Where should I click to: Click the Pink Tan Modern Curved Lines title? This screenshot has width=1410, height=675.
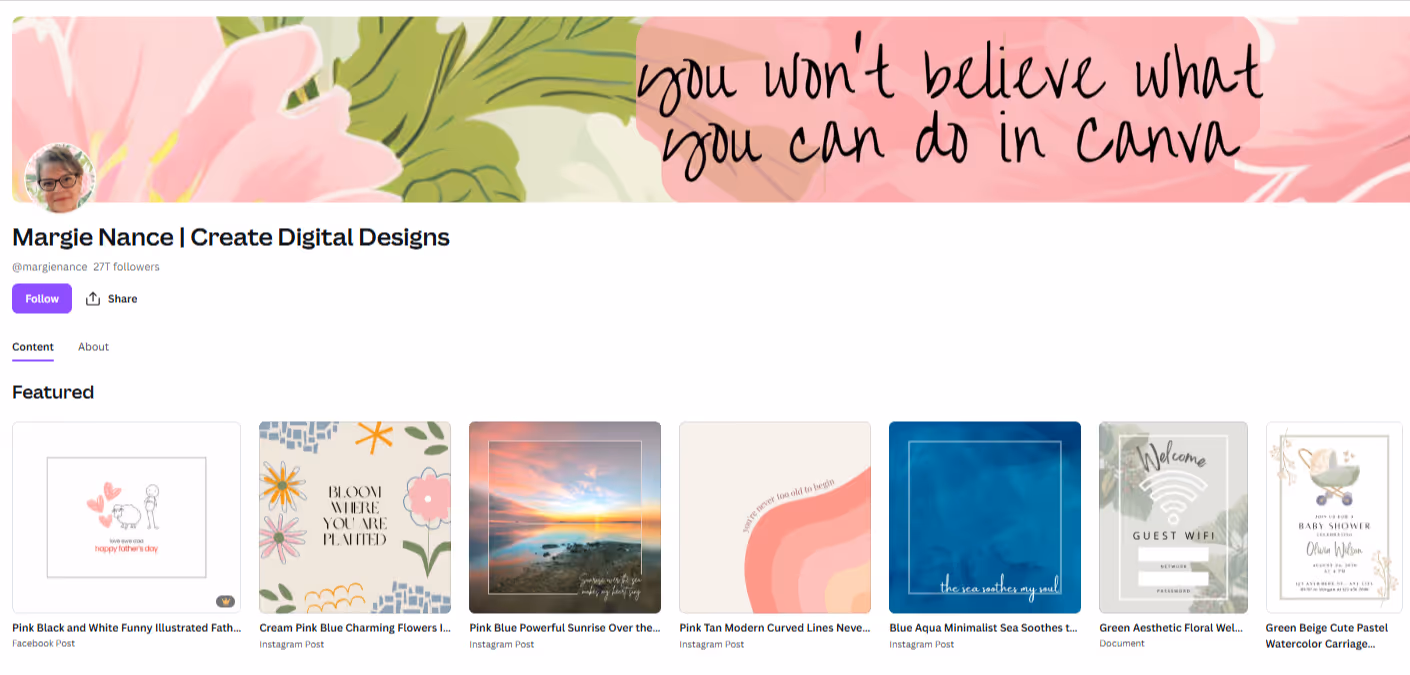(775, 628)
